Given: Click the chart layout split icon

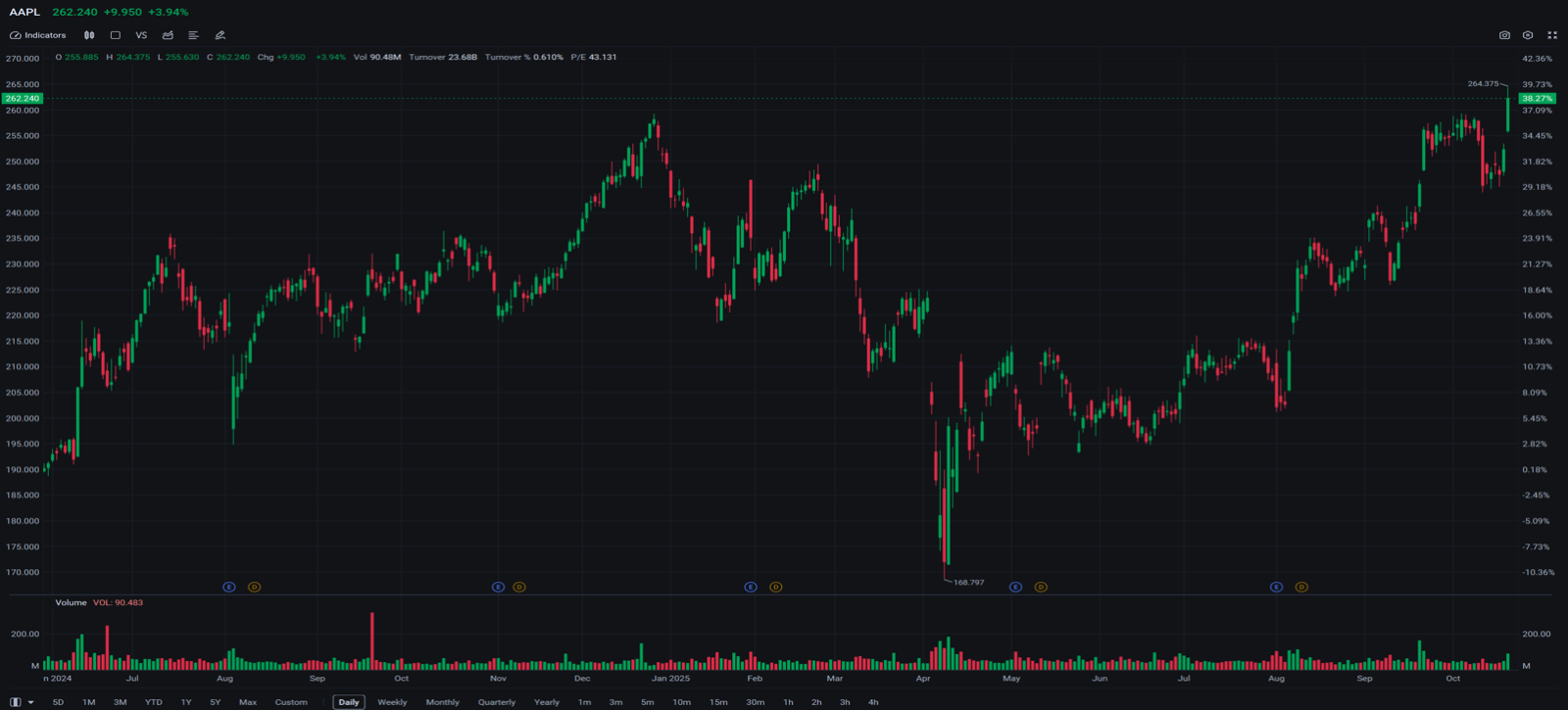Looking at the screenshot, I should coord(15,702).
